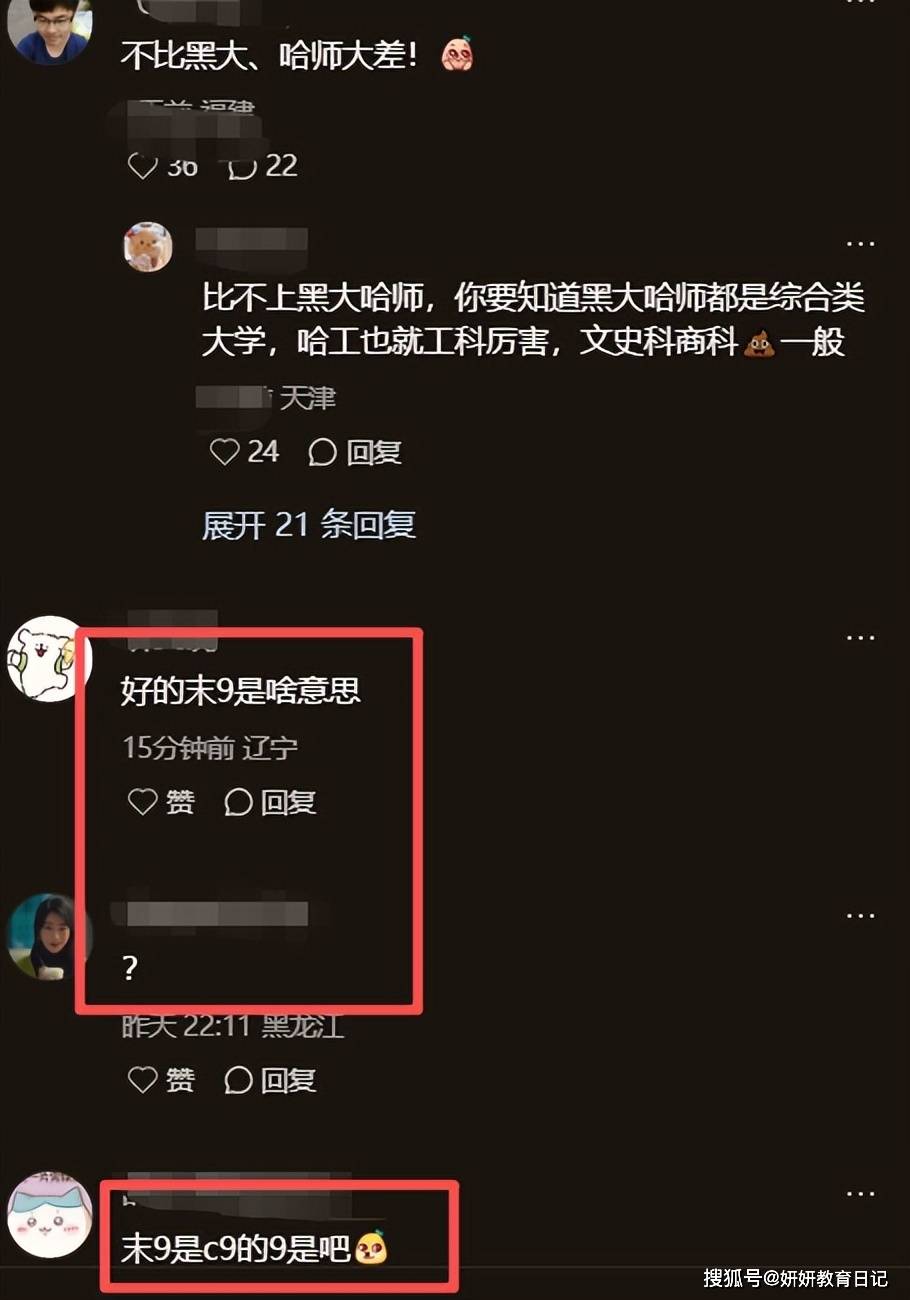Reply to the 天津 user's comment
Image resolution: width=910 pixels, height=1300 pixels.
(354, 453)
